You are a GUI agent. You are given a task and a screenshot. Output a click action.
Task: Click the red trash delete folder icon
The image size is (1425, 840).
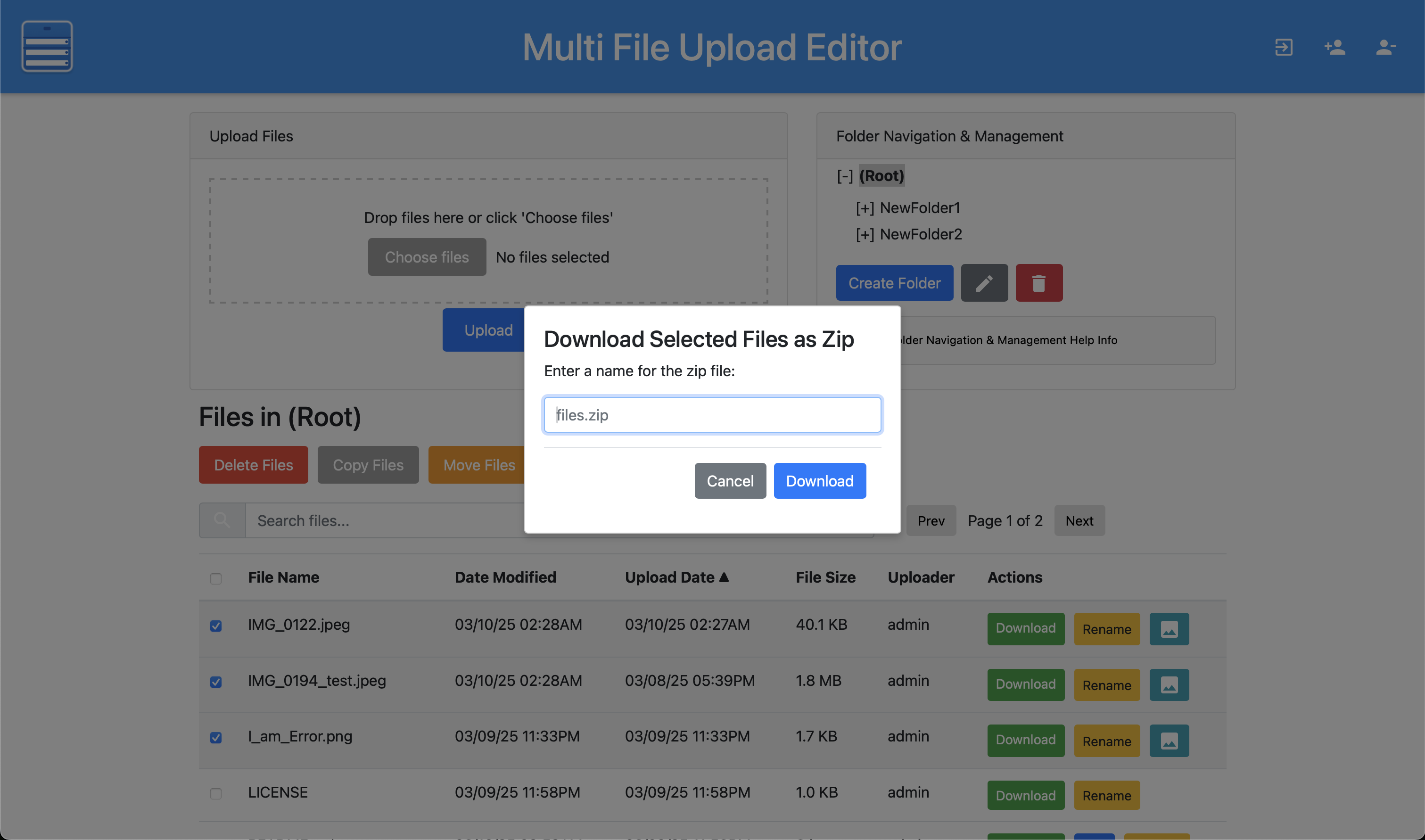click(1038, 283)
